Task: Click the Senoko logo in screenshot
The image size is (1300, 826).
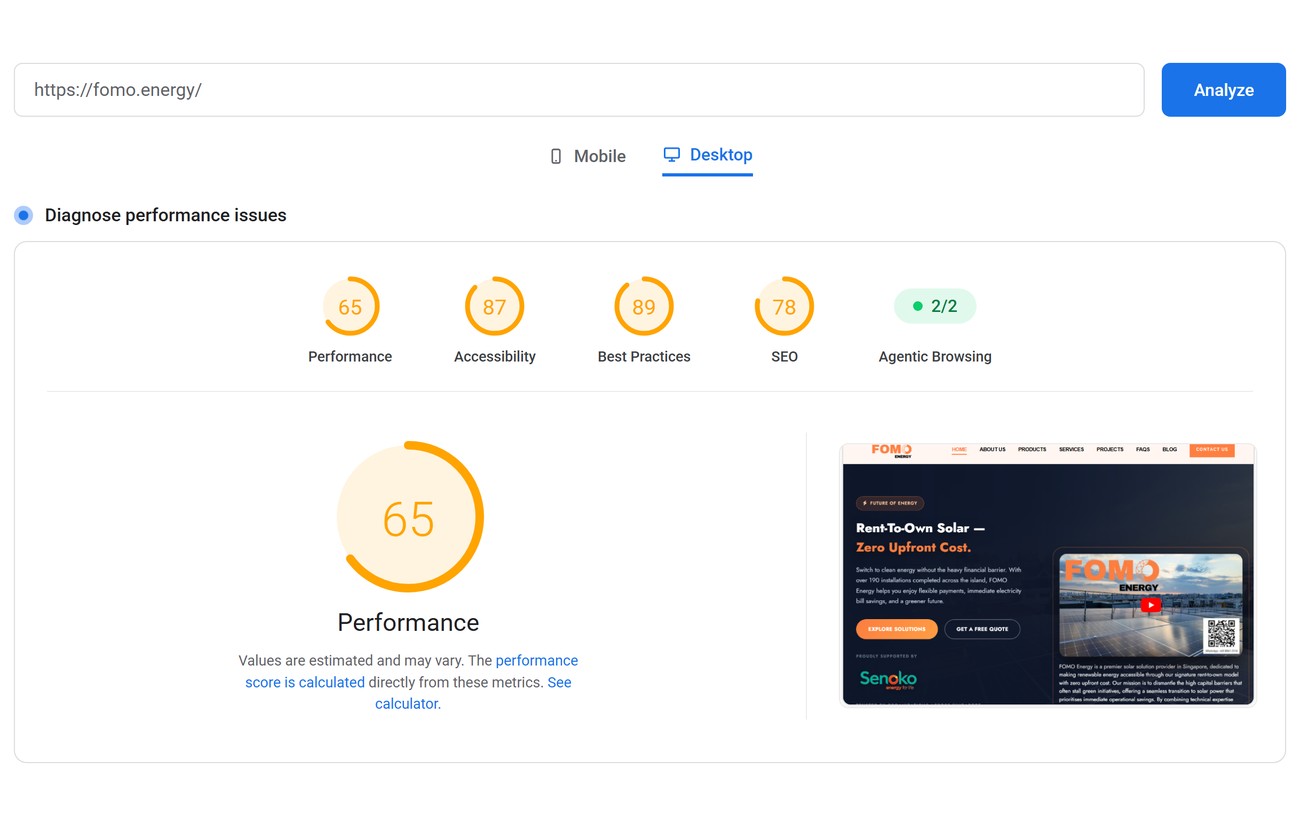Action: tap(888, 679)
